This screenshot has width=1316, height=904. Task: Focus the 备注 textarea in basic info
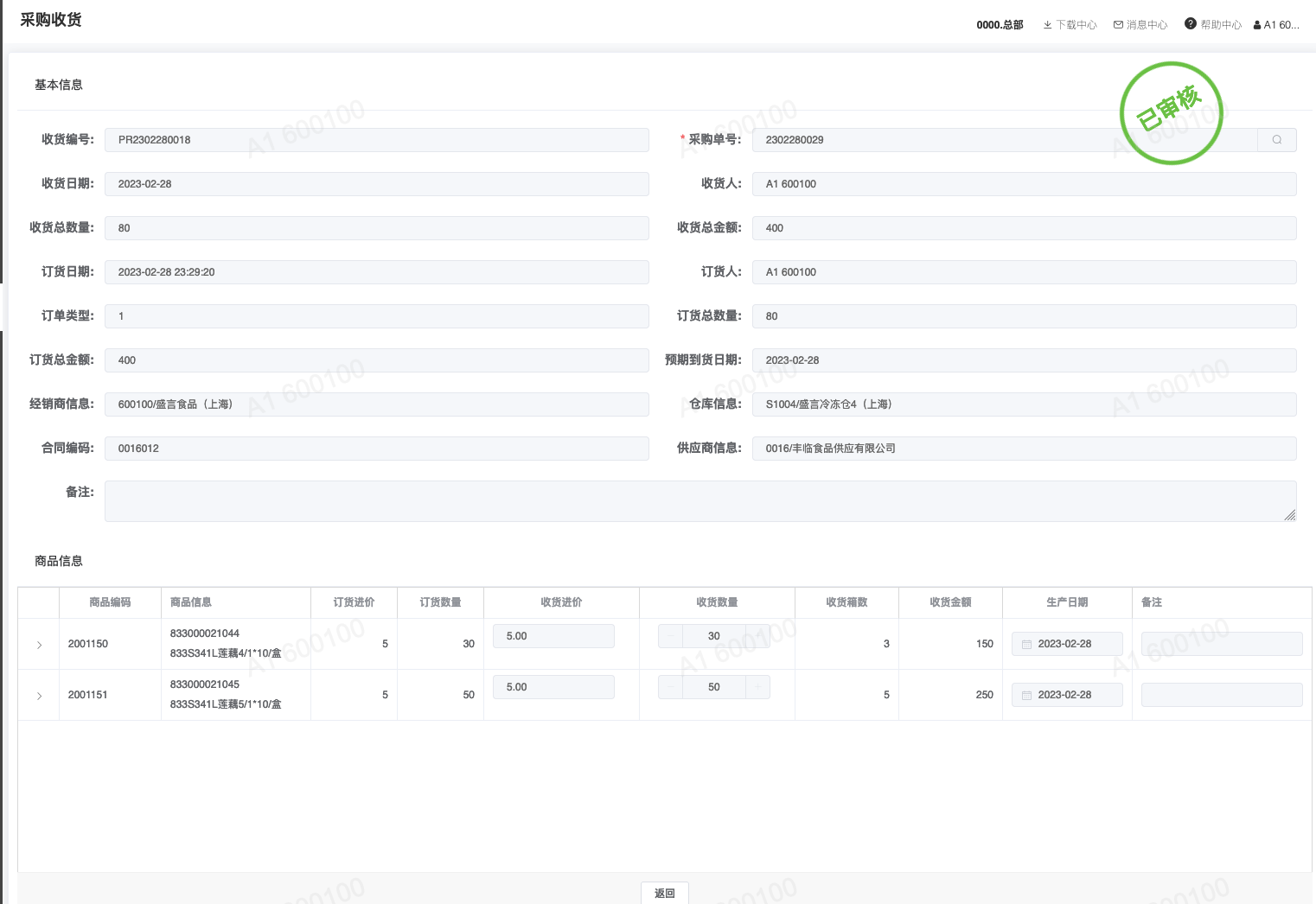(x=700, y=501)
